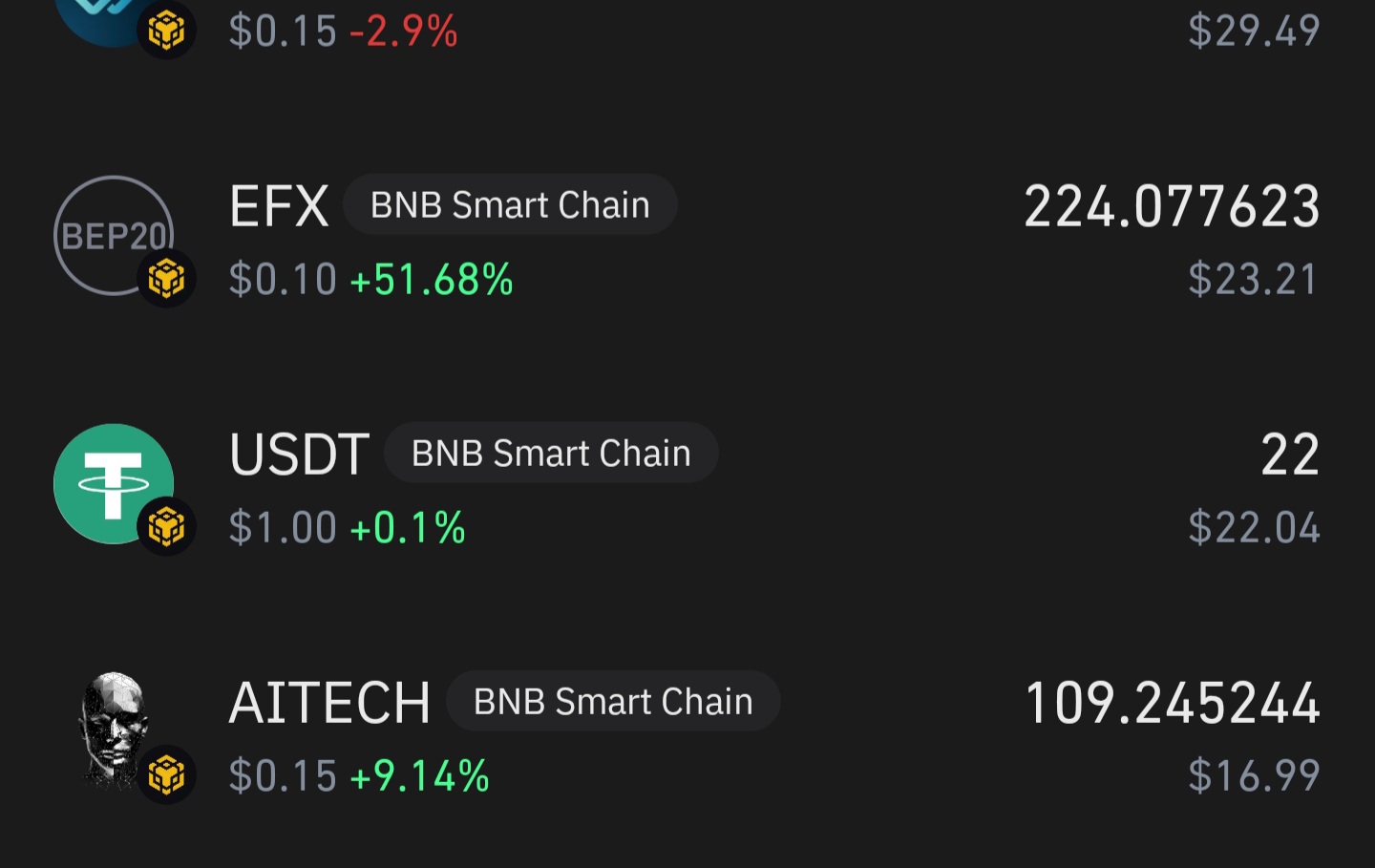Open the EFX token name
This screenshot has width=1375, height=868.
[279, 206]
